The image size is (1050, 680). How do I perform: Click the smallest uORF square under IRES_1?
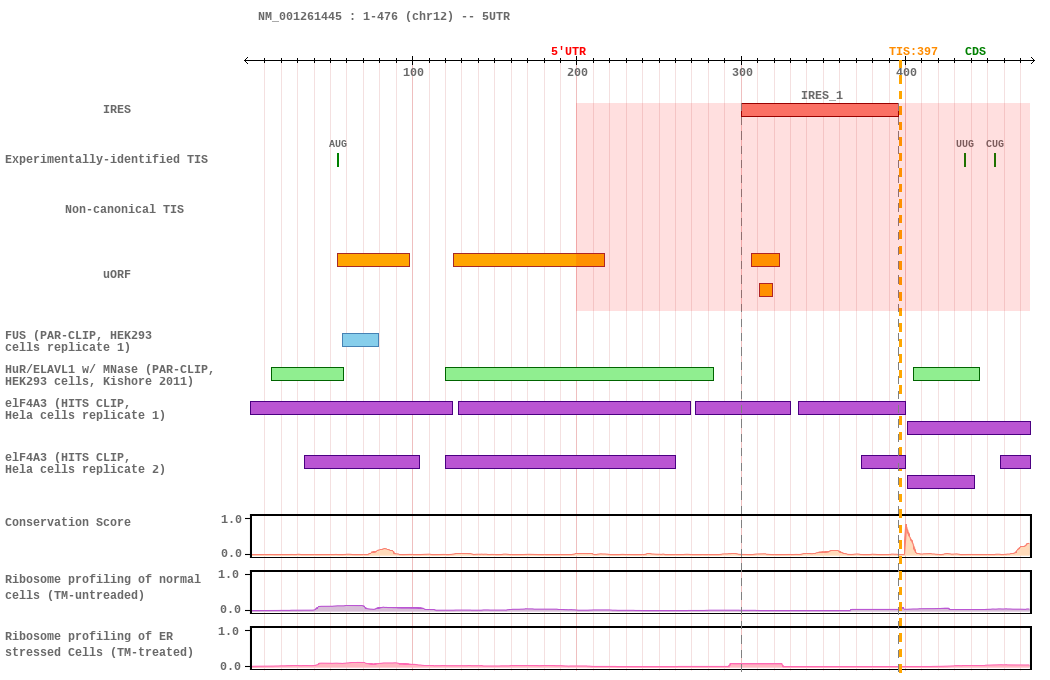(x=766, y=290)
